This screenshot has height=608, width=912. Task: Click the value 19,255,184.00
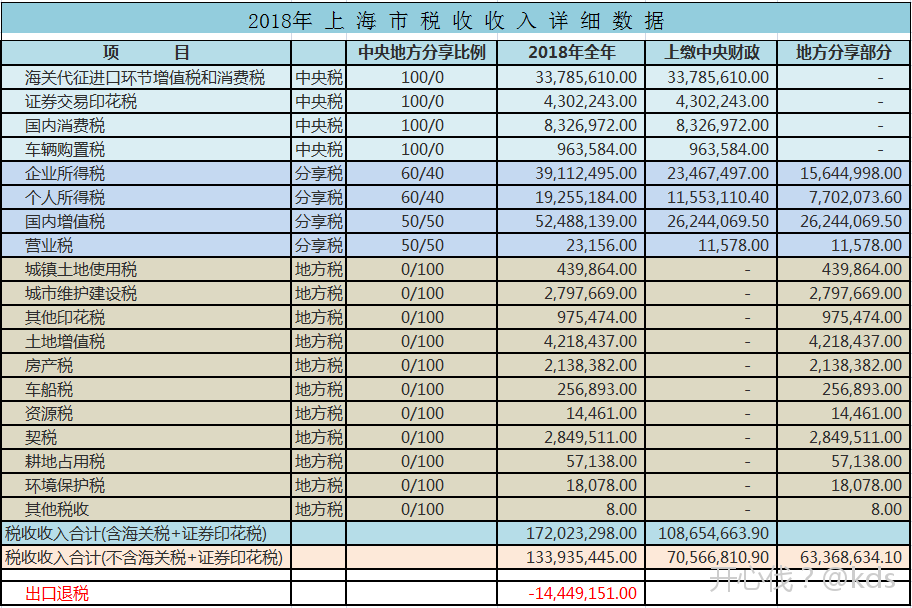[x=586, y=197]
